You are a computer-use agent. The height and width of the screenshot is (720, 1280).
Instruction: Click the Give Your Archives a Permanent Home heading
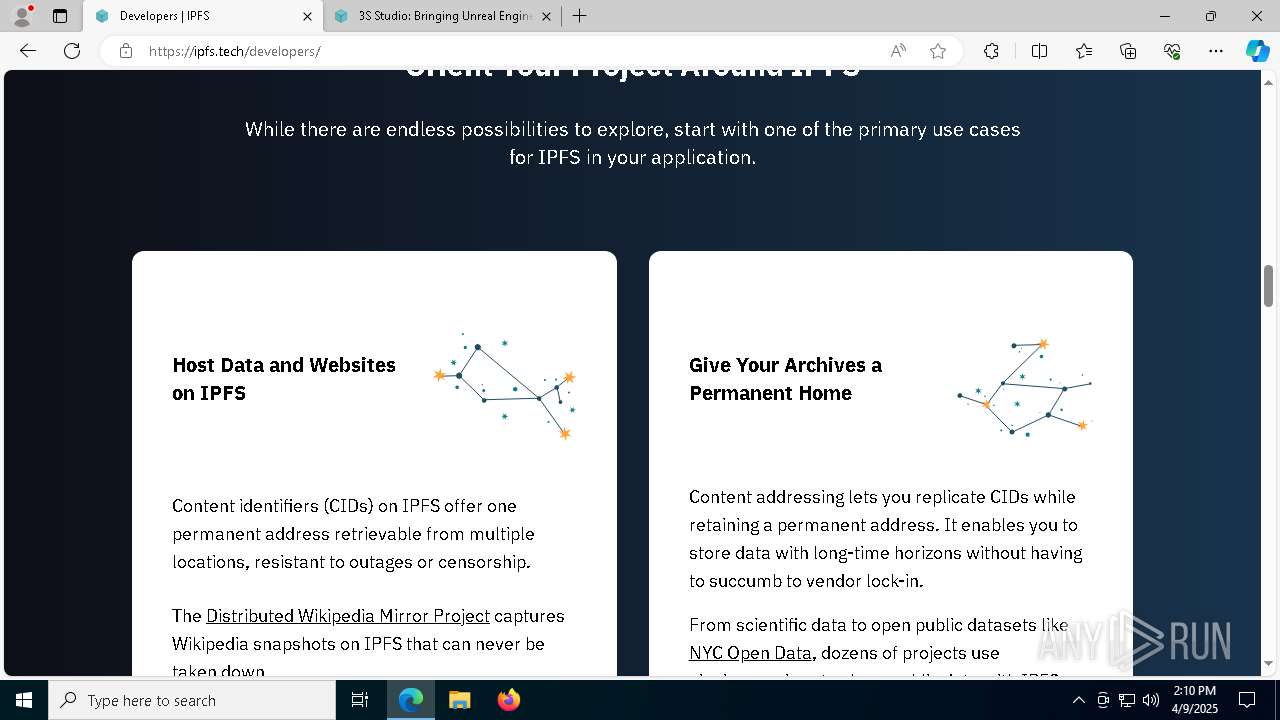point(785,379)
